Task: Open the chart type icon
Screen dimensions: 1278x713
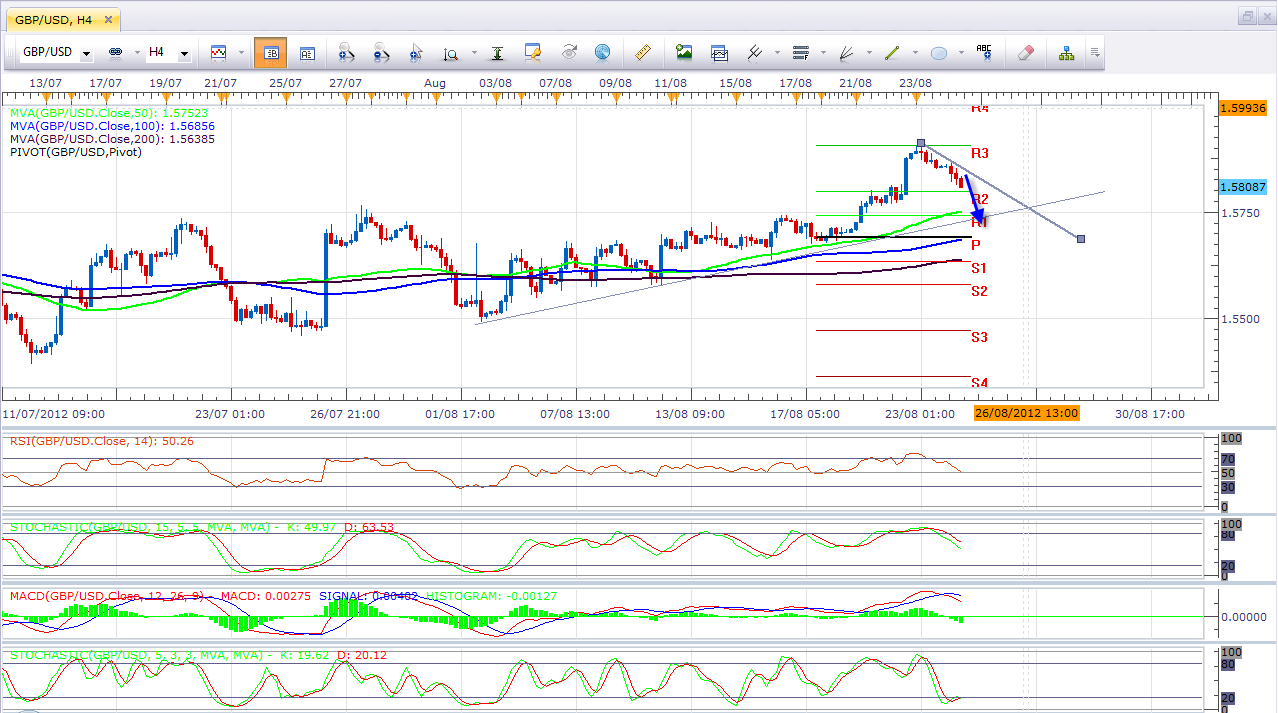Action: [218, 52]
